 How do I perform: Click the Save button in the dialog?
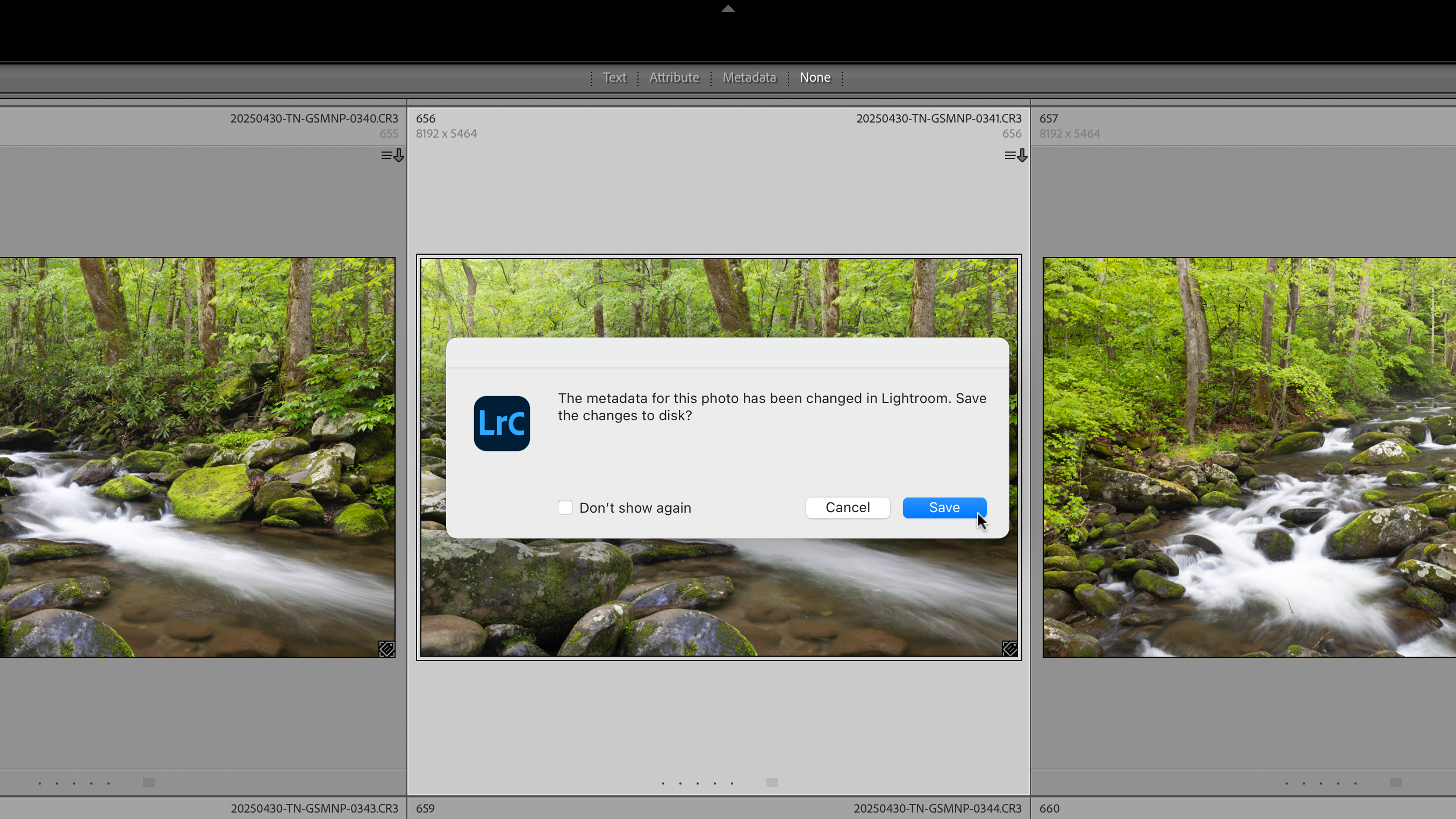944,507
